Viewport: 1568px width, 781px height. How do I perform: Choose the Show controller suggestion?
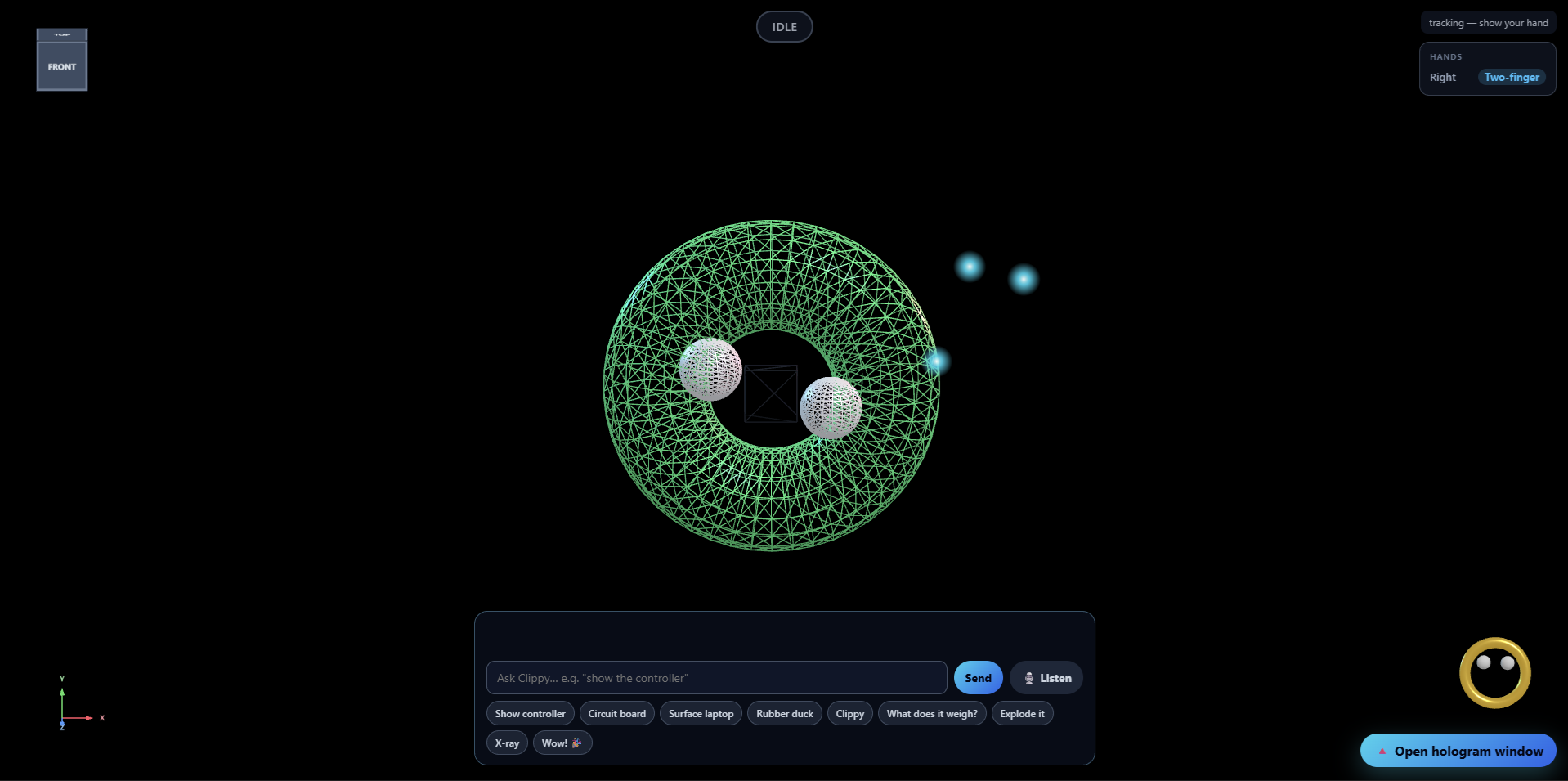[530, 714]
